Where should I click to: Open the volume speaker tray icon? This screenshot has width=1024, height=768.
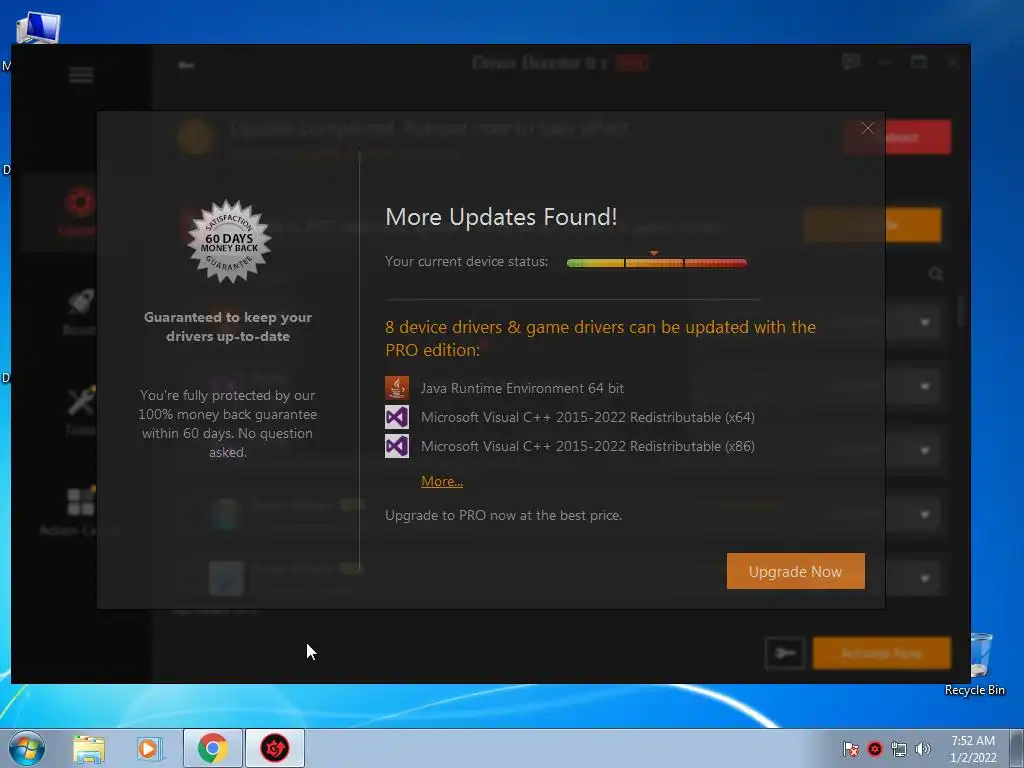[x=923, y=749]
